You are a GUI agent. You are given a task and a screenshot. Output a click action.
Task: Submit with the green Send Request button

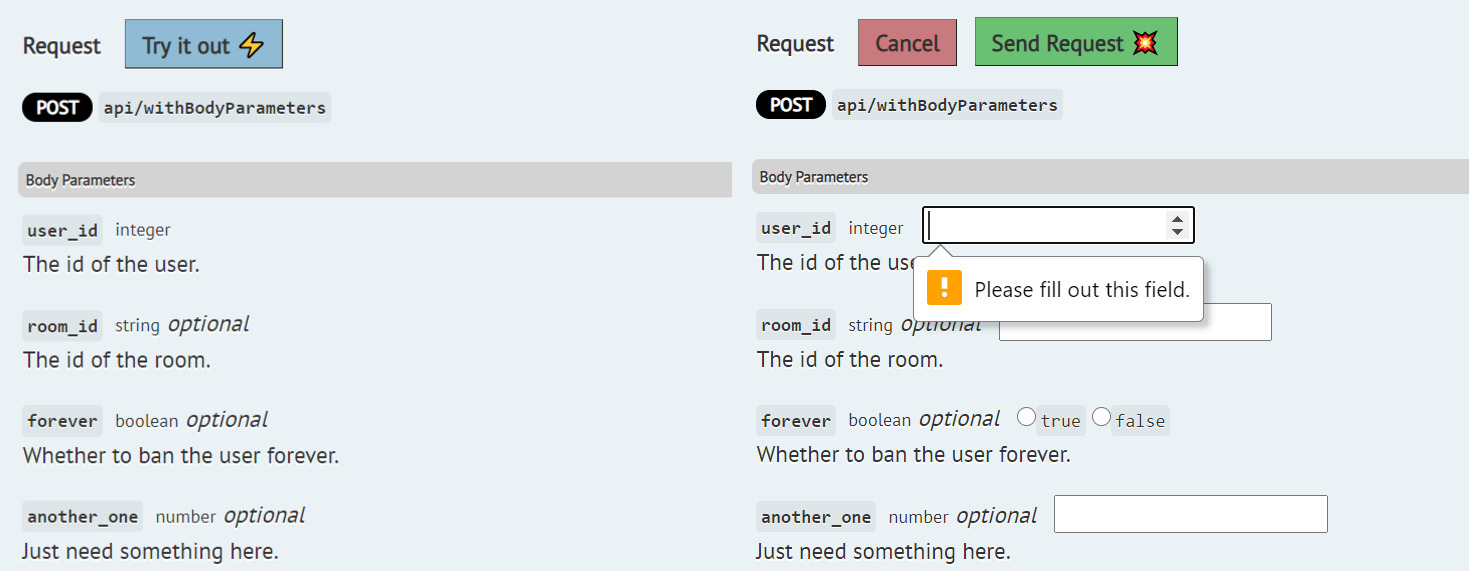(x=1075, y=43)
